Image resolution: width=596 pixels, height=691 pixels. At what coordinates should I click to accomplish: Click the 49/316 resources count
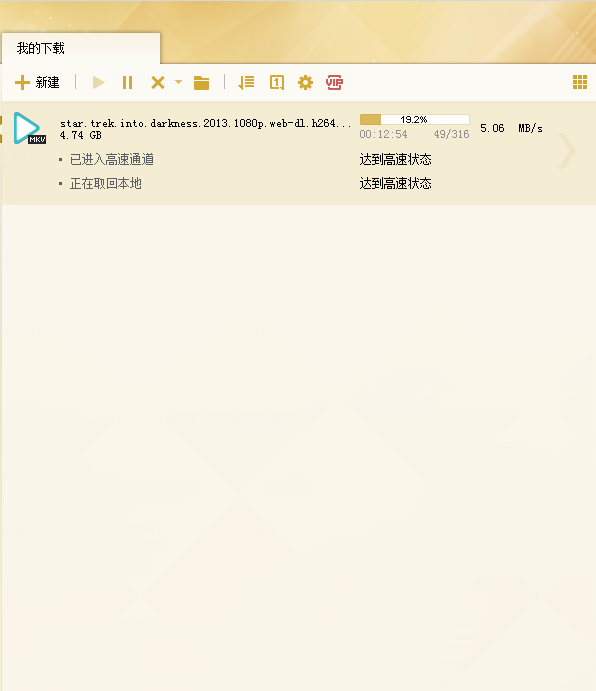point(451,134)
